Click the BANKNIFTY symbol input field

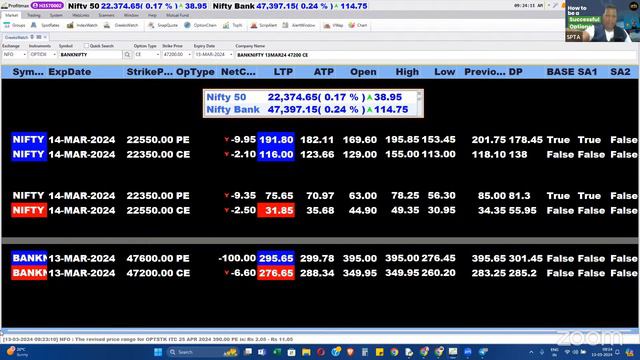click(x=91, y=54)
